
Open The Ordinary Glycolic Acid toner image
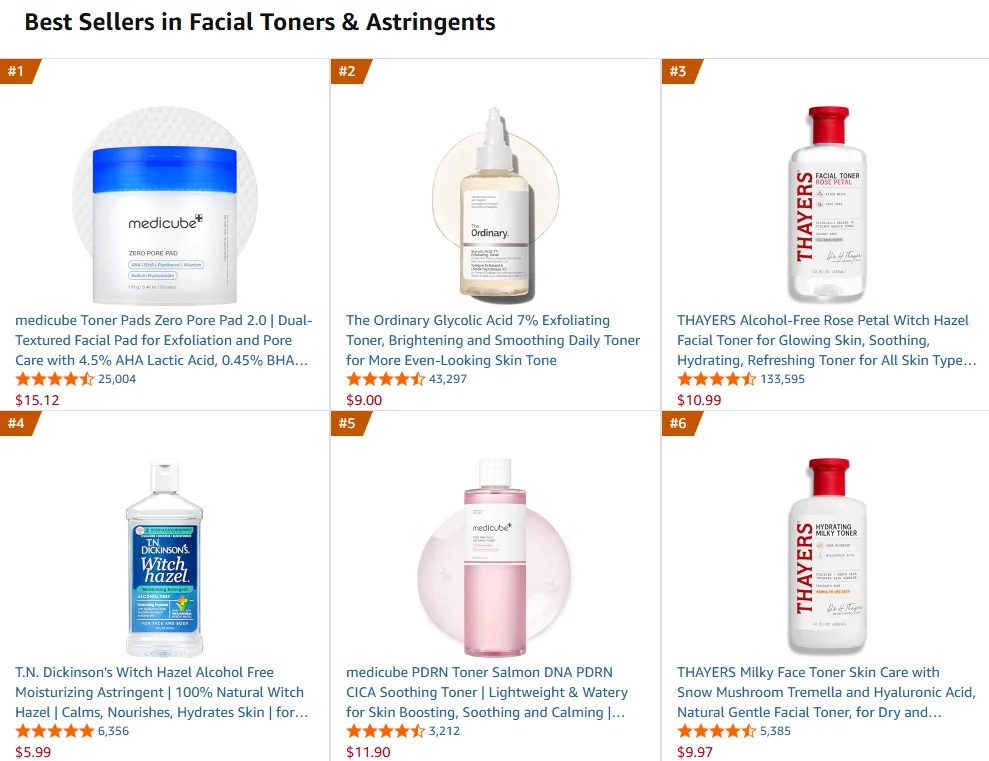(x=495, y=203)
